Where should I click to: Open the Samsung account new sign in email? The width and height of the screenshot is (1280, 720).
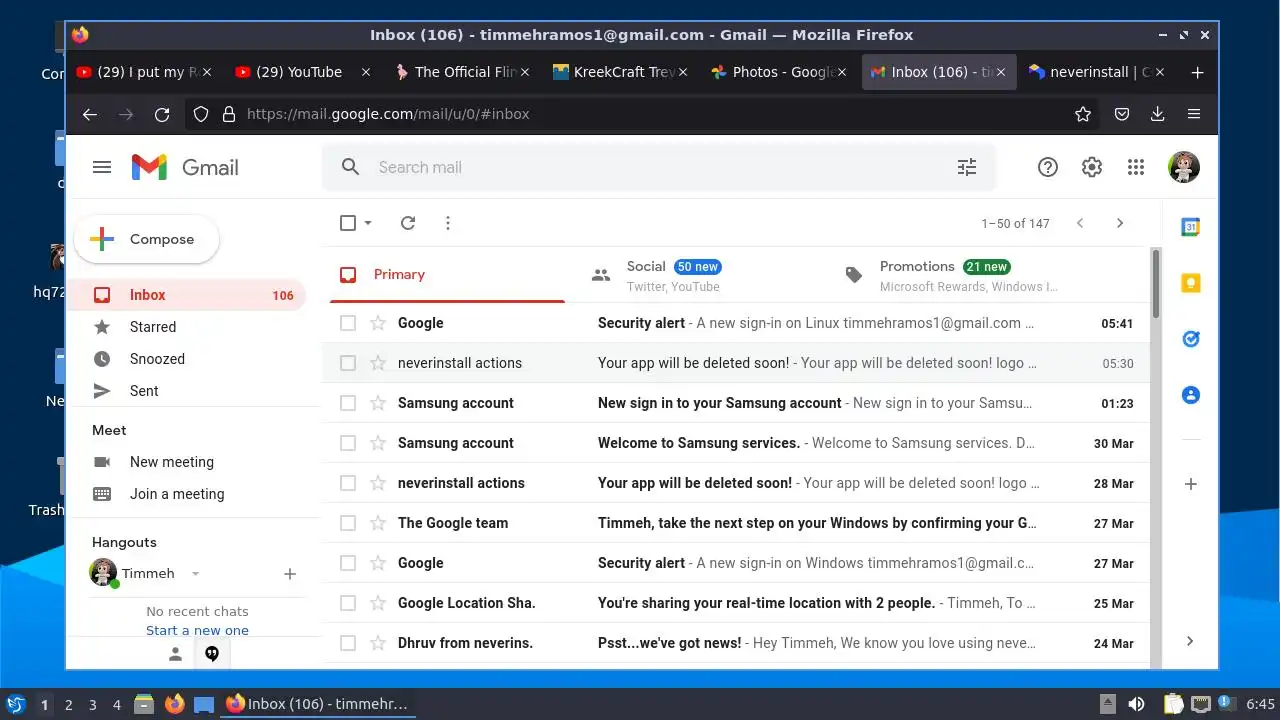(x=735, y=403)
